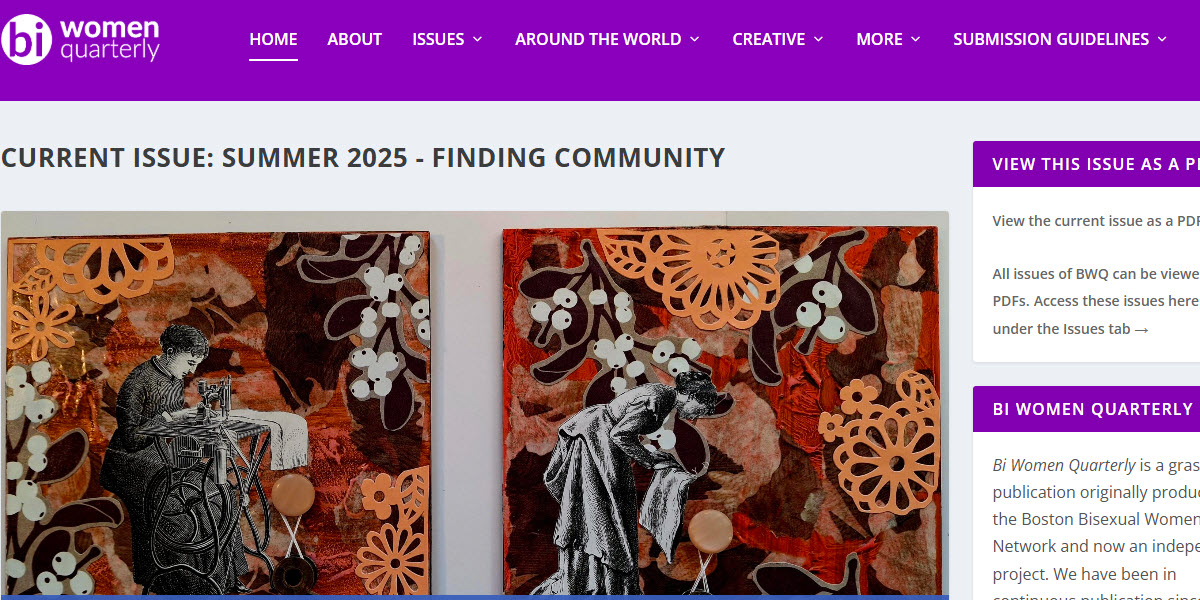This screenshot has width=1200, height=600.
Task: Open the right collage artwork panel
Action: tap(721, 413)
